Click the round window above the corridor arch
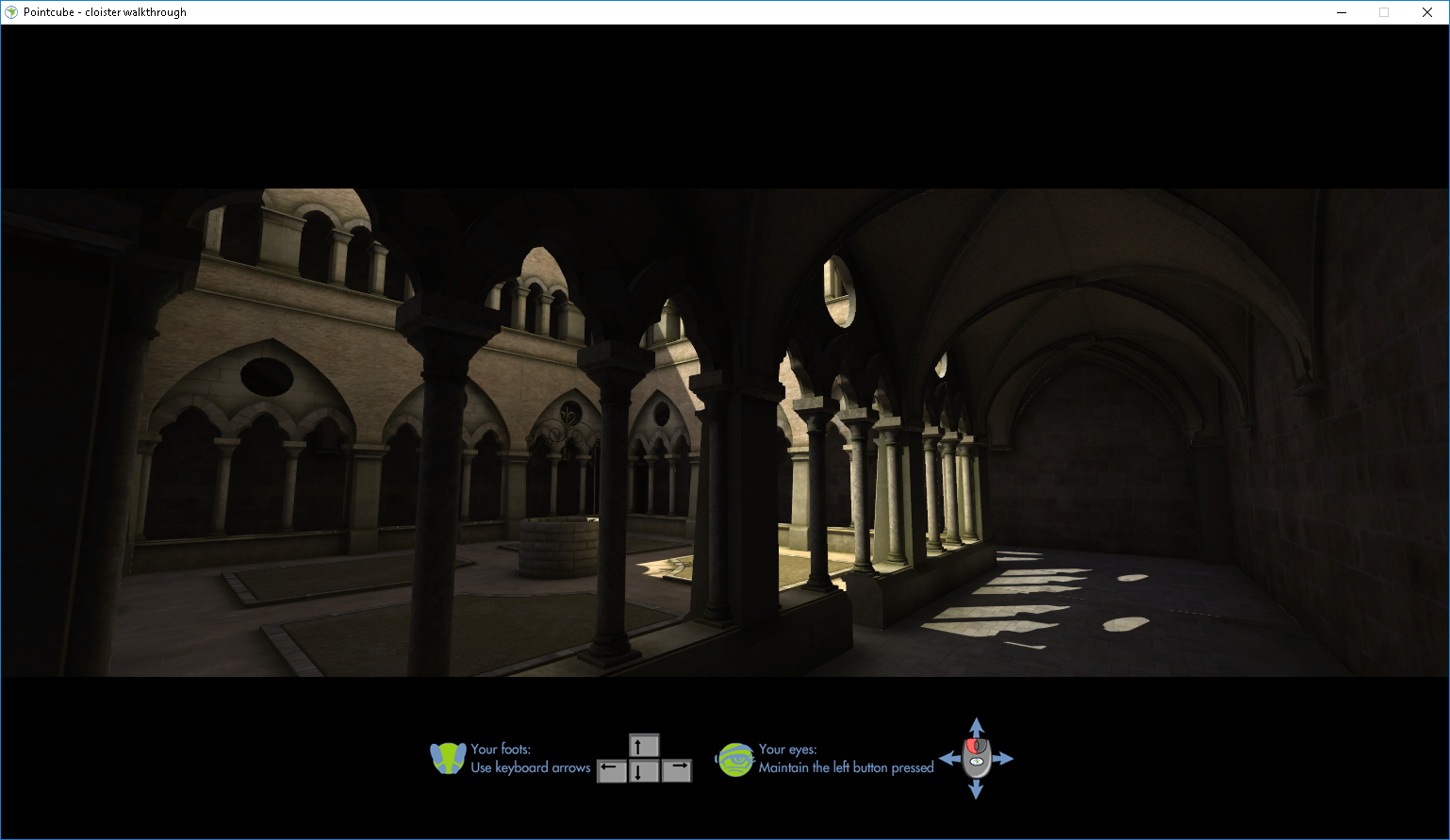Viewport: 1450px width, 840px height. 838,291
